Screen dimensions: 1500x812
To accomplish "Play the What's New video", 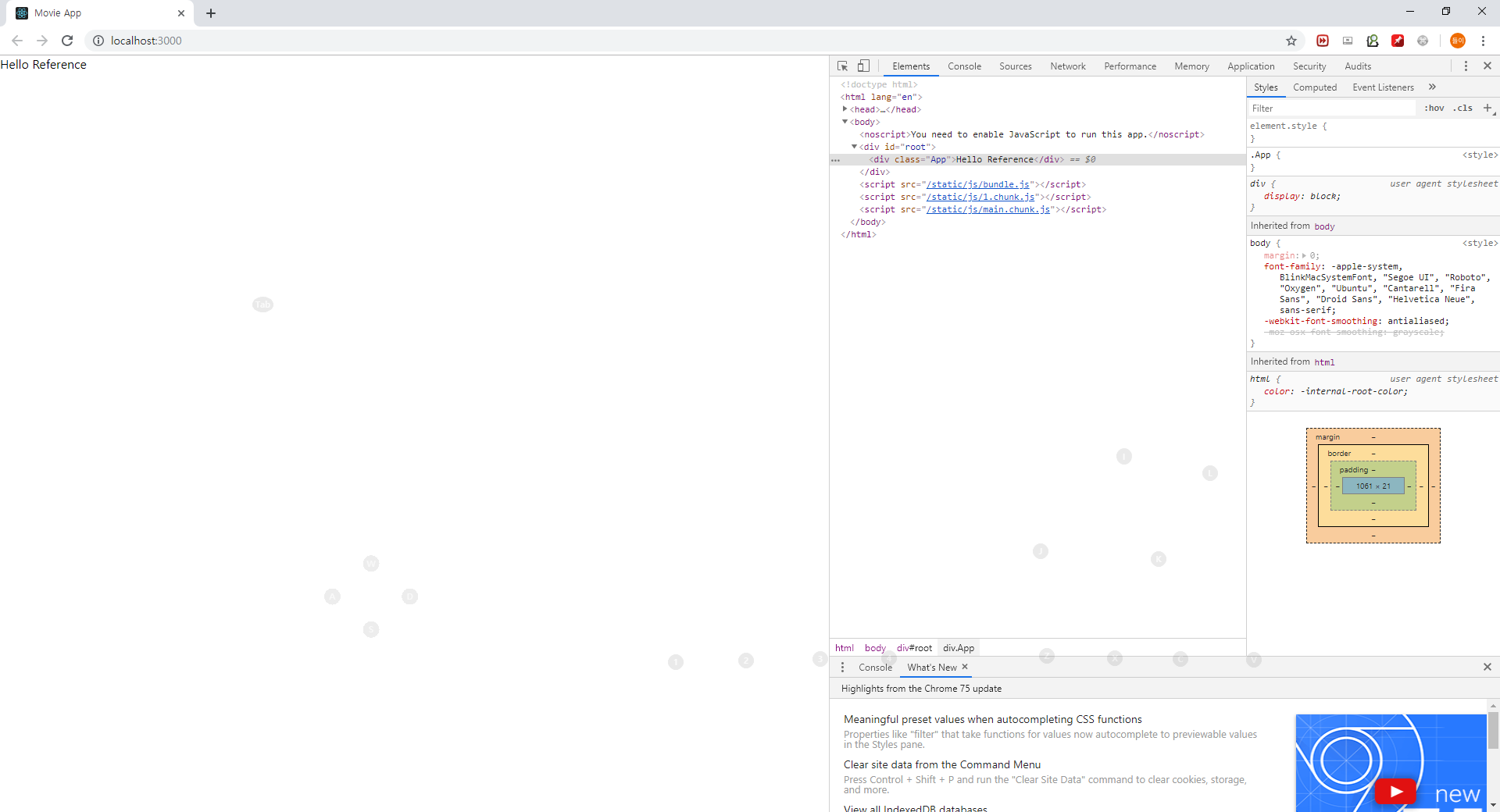I will [1395, 791].
